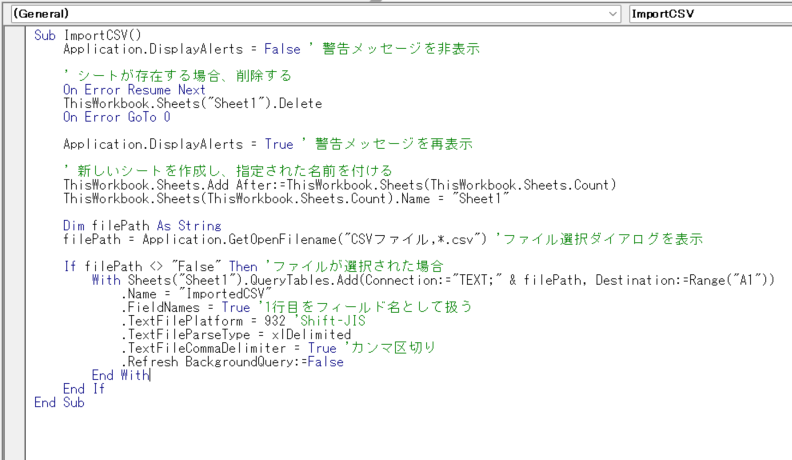
Task: Click the 'With Sheets("Sheet1").QueryTables.Add' line
Action: tap(433, 280)
